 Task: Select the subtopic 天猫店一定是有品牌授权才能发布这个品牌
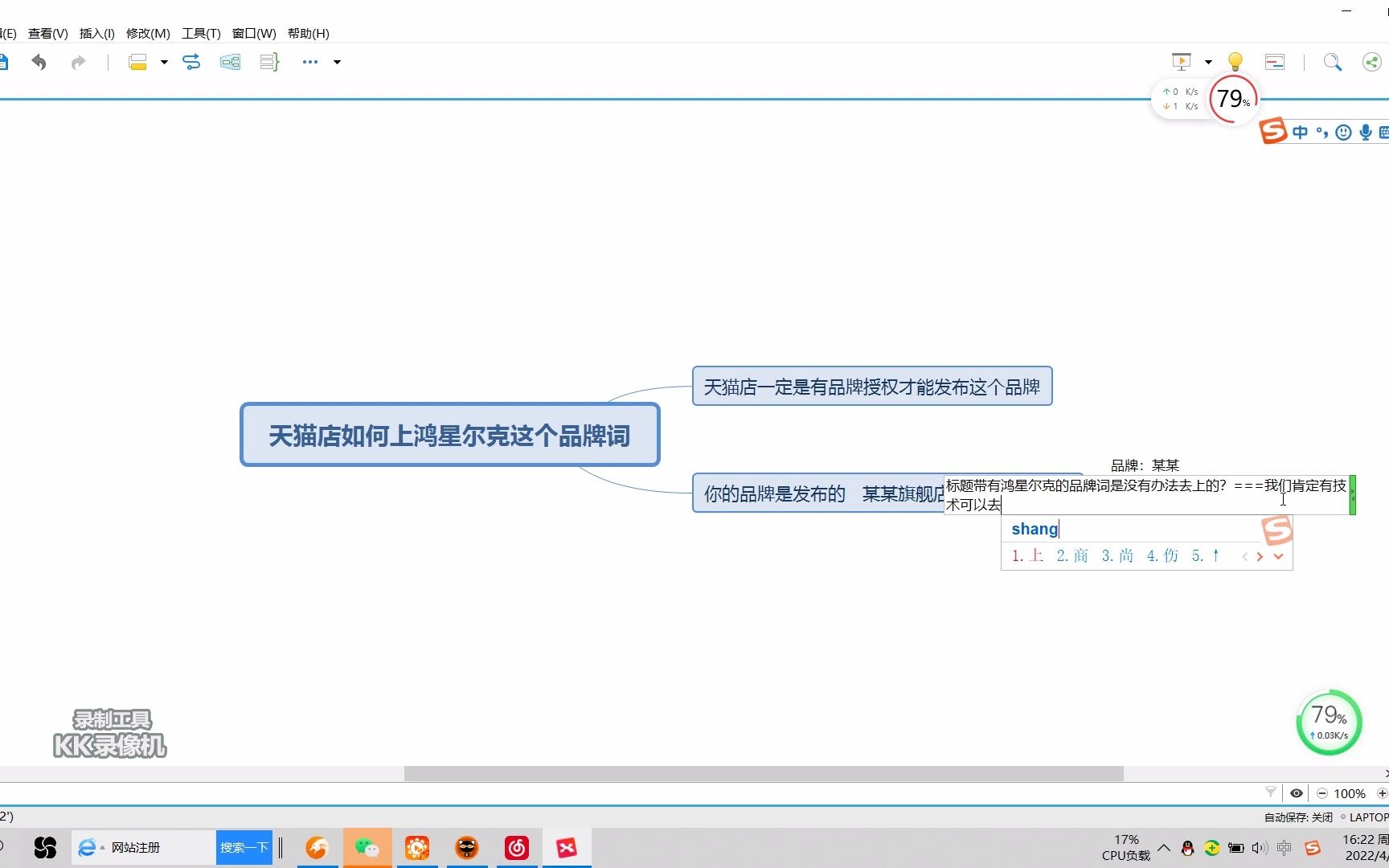click(x=872, y=387)
